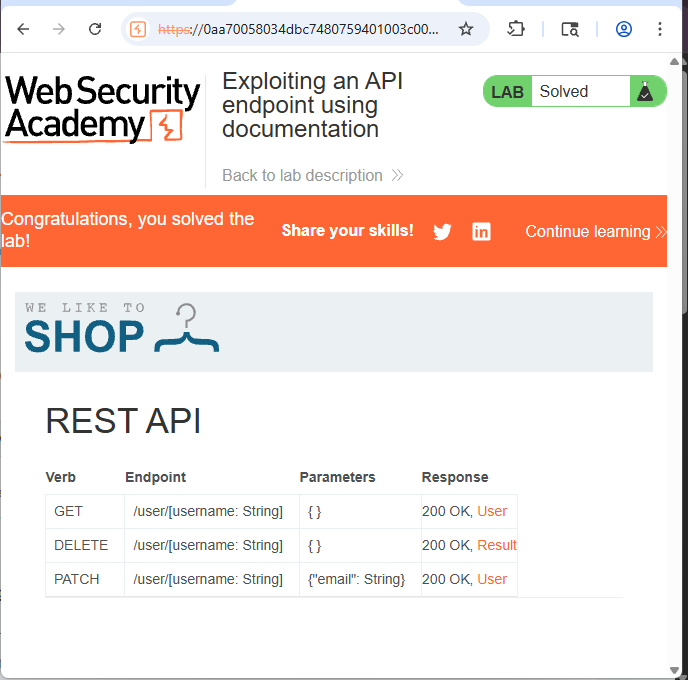Screen dimensions: 688x680
Task: Open the Result link in the DELETE row
Action: [497, 545]
